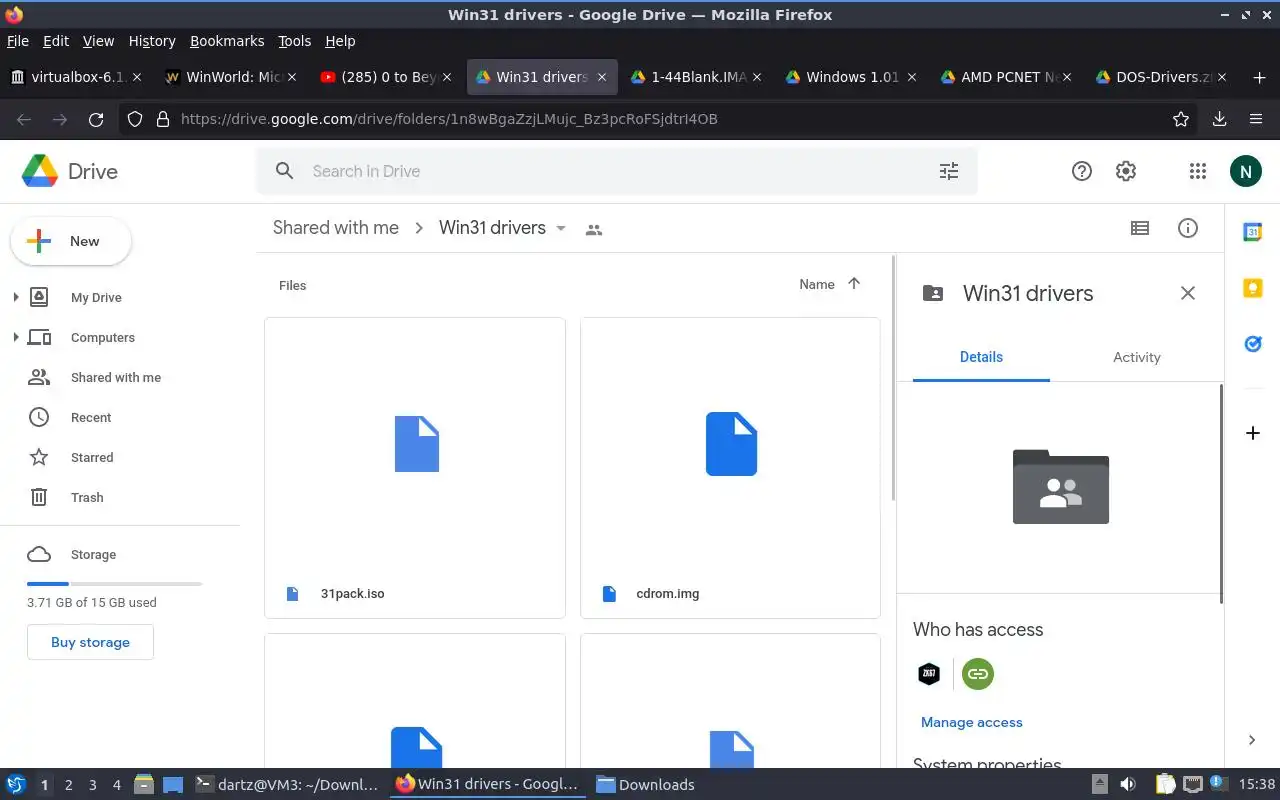1280x800 pixels.
Task: Switch to WinWorld browser tab
Action: tap(230, 77)
